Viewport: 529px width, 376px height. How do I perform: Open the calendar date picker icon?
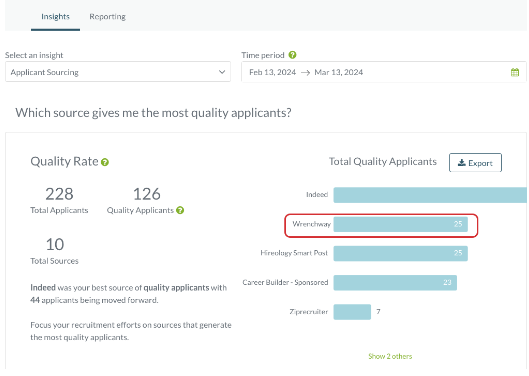tap(514, 72)
